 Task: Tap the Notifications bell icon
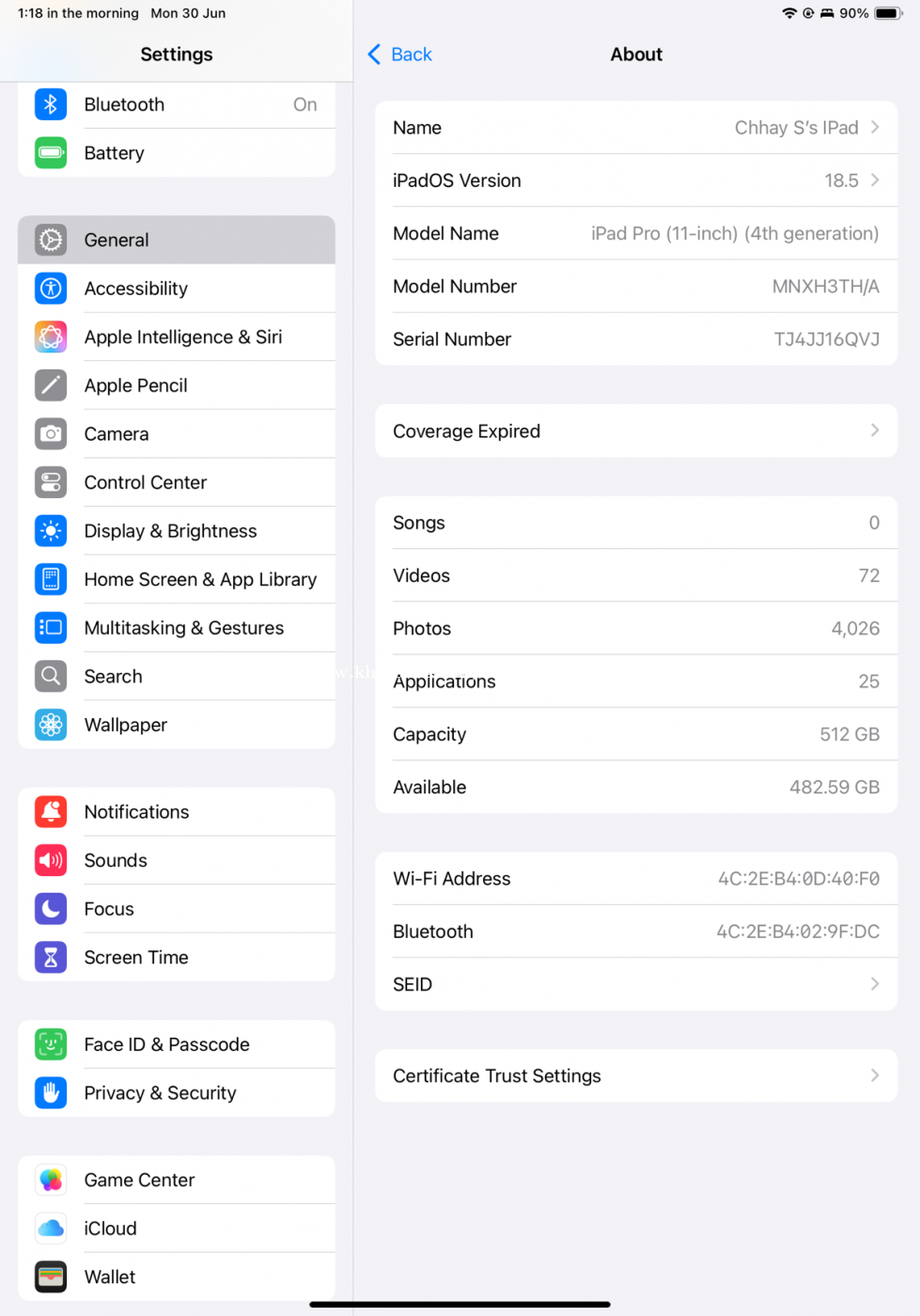click(51, 811)
